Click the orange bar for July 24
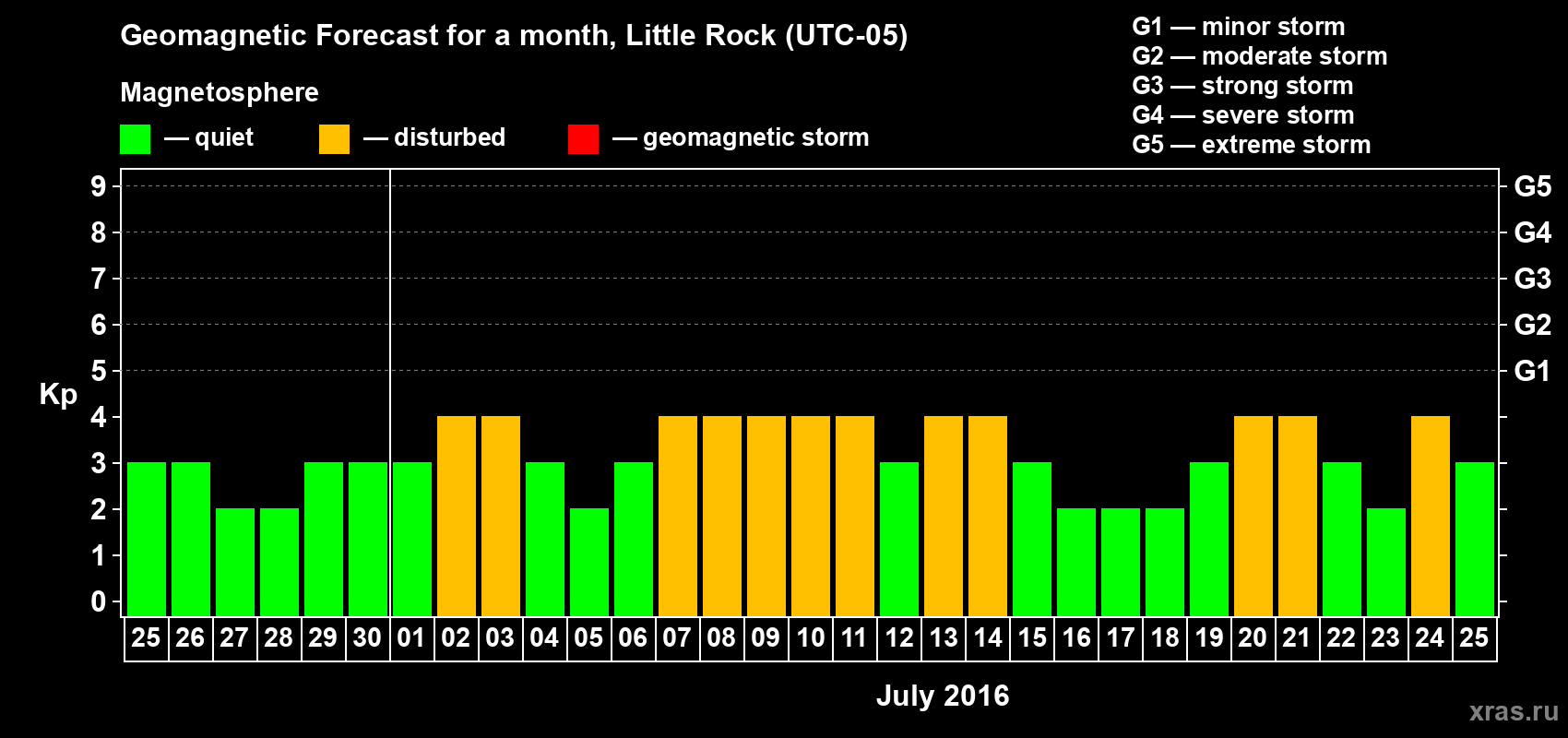The height and width of the screenshot is (738, 1568). click(1431, 516)
